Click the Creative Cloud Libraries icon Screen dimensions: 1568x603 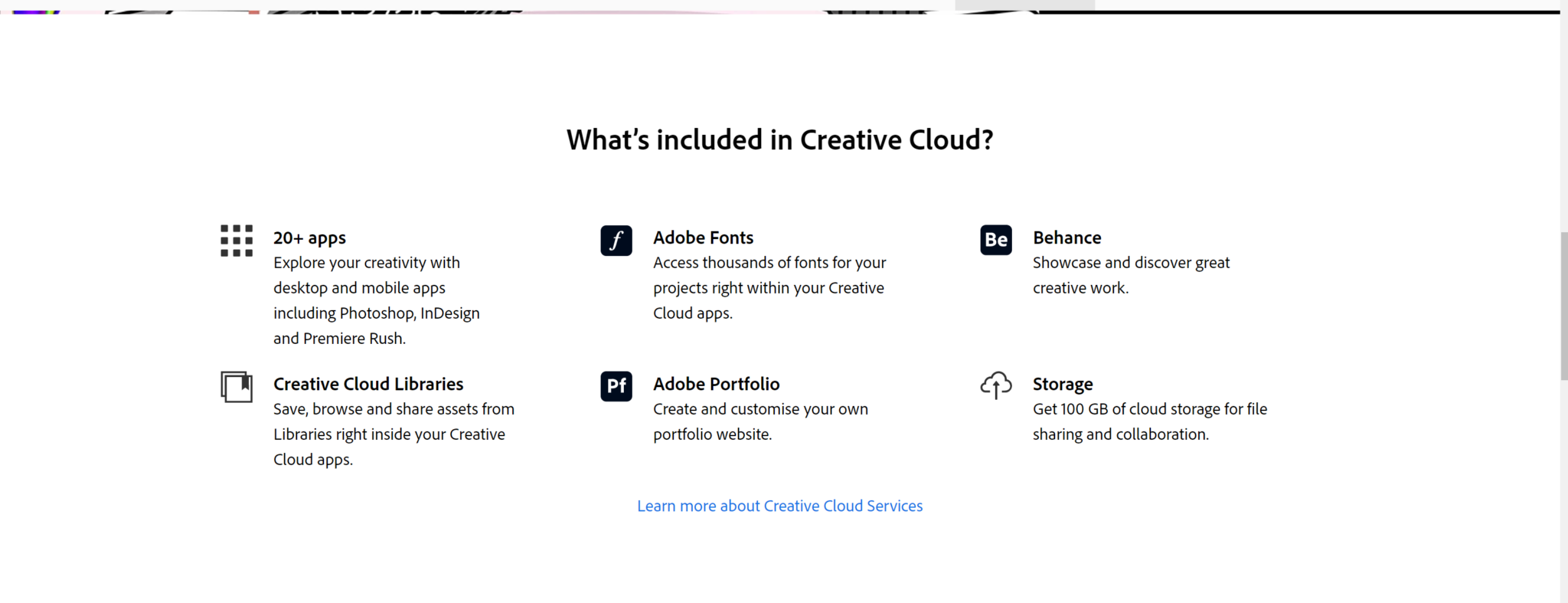[237, 387]
